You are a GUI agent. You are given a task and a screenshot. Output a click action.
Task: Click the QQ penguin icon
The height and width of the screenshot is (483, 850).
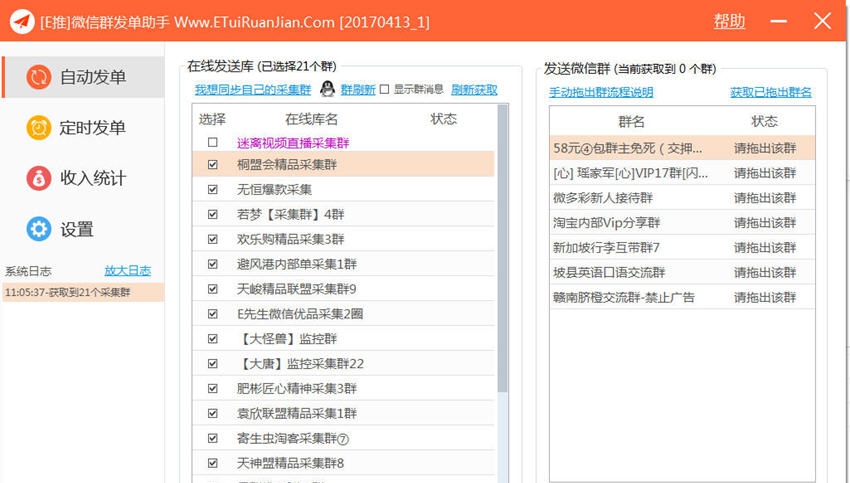327,89
